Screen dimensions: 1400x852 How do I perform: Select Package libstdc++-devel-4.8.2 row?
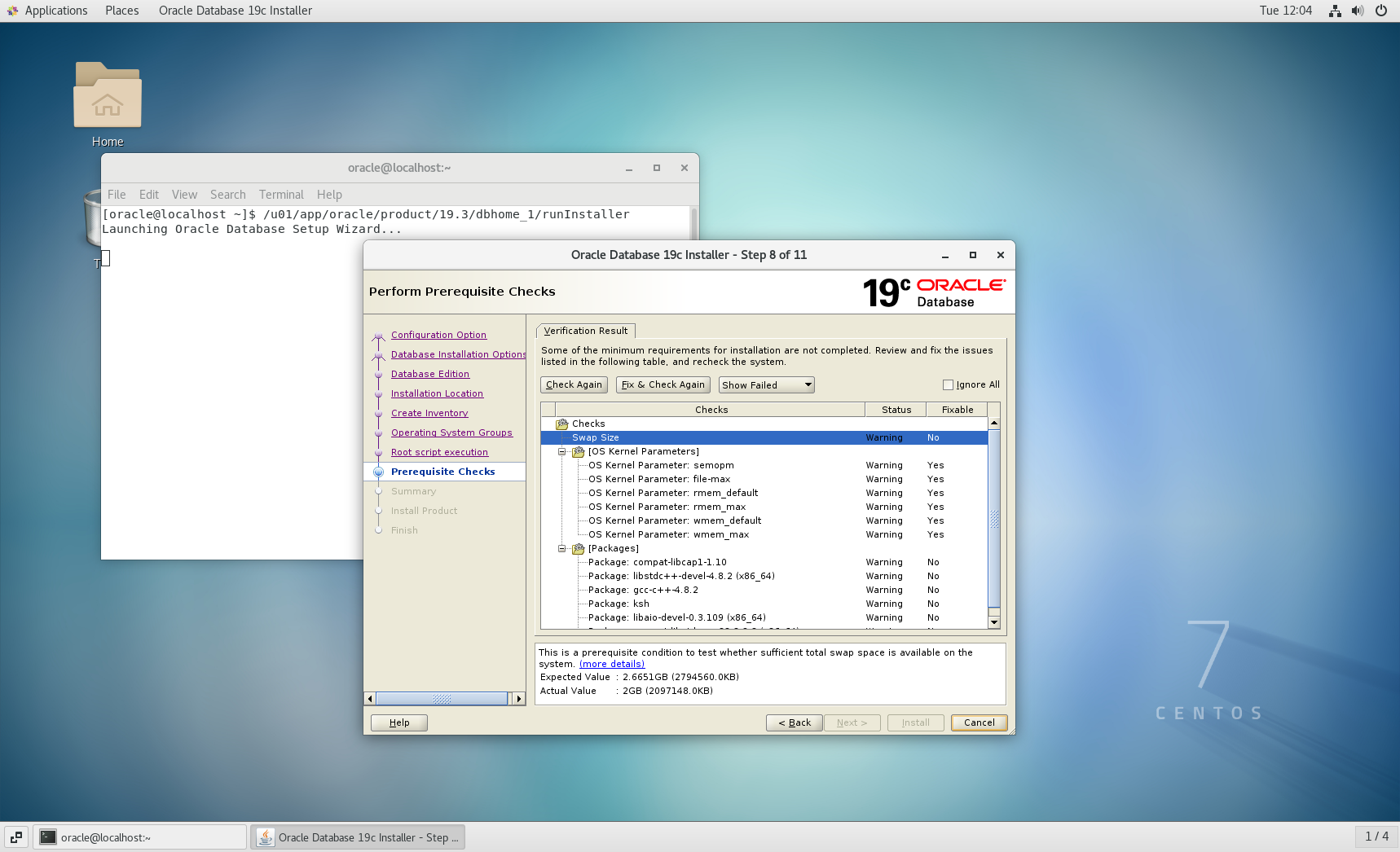[x=764, y=576]
